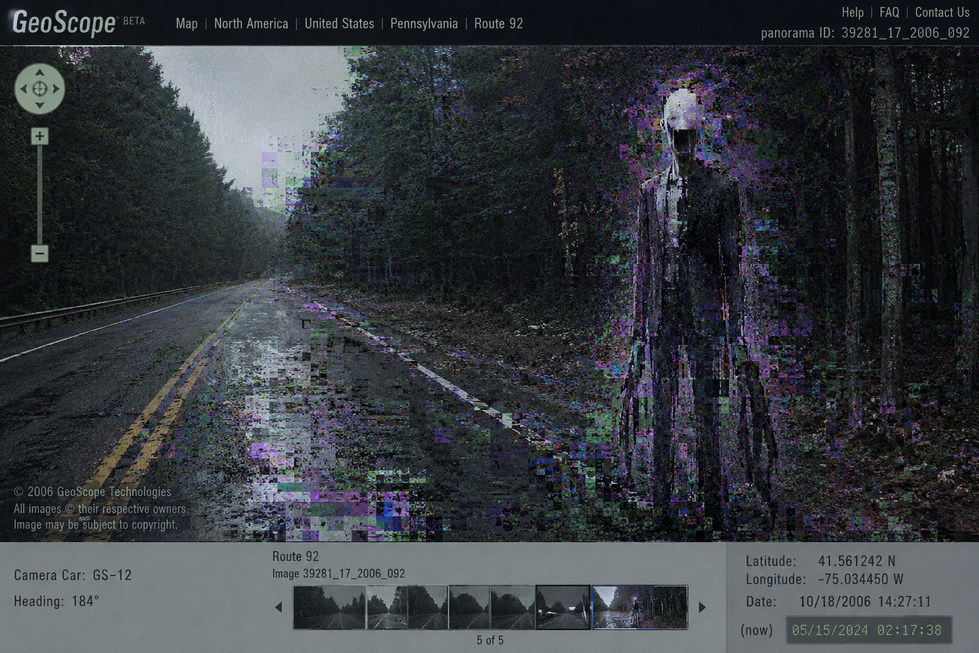Click the BETA label beside the logo
This screenshot has height=653, width=979.
point(134,21)
